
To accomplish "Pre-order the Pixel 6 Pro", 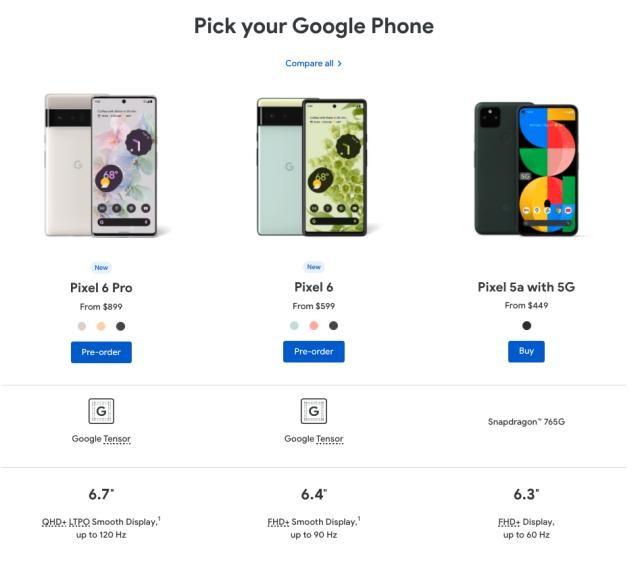I will click(101, 352).
